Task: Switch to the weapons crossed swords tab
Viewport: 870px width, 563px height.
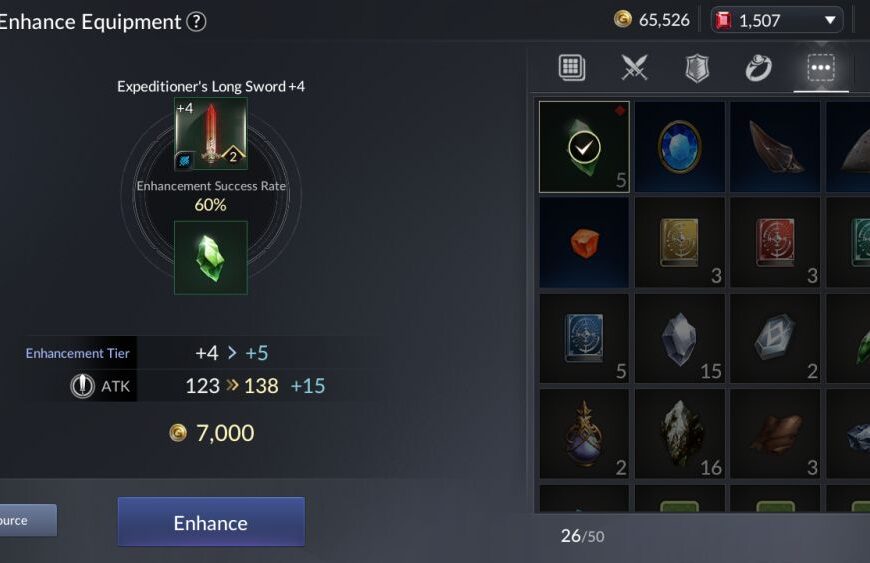Action: click(x=634, y=68)
